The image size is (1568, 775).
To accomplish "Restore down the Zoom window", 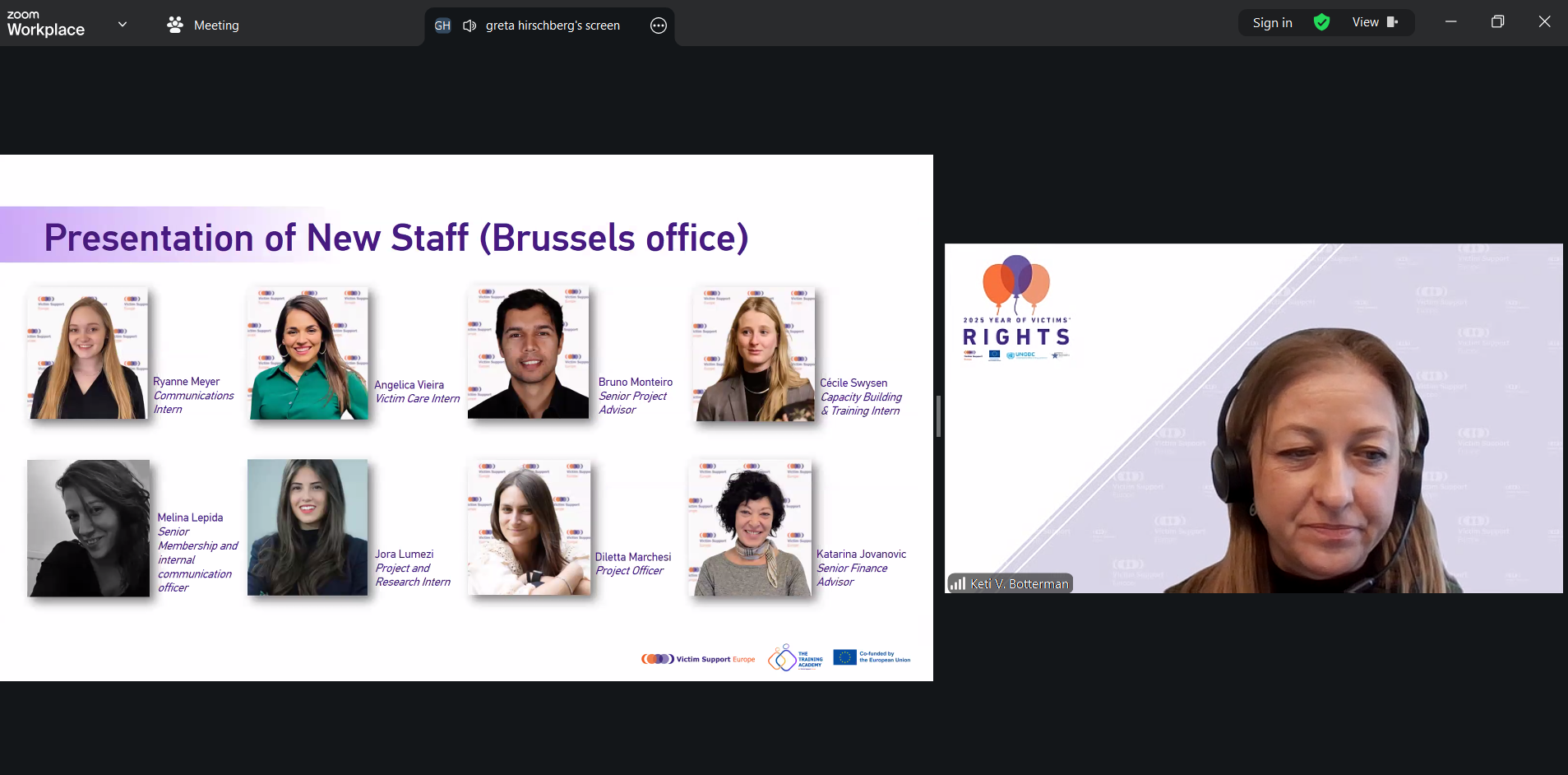I will [x=1497, y=22].
